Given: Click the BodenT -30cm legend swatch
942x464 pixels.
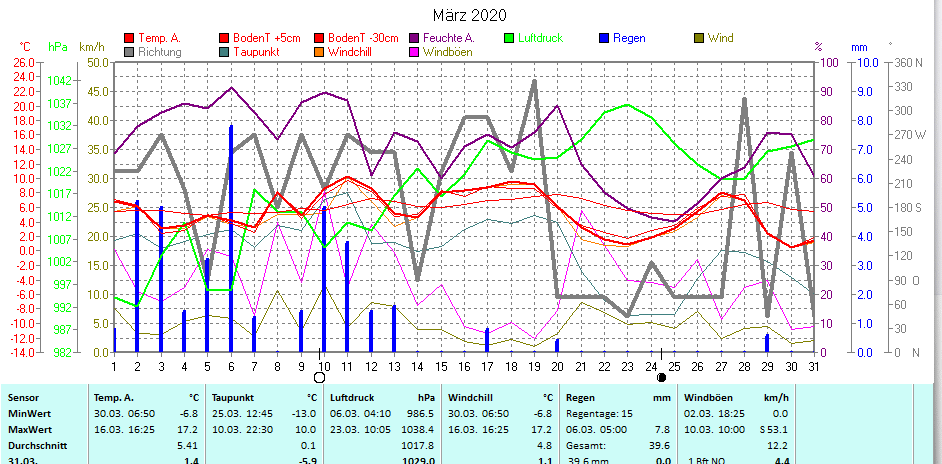Looking at the screenshot, I should tap(318, 38).
